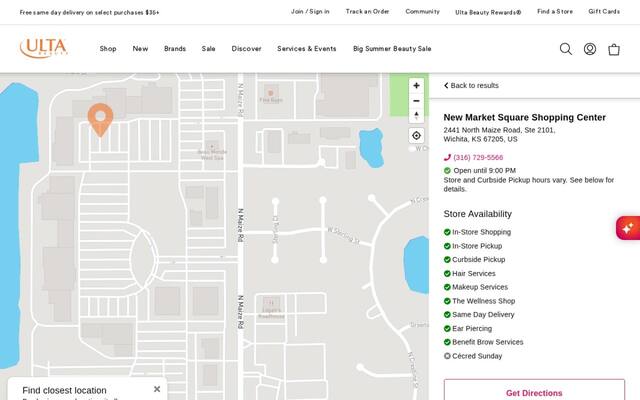Open the shopping bag icon
640x400 pixels.
(614, 49)
